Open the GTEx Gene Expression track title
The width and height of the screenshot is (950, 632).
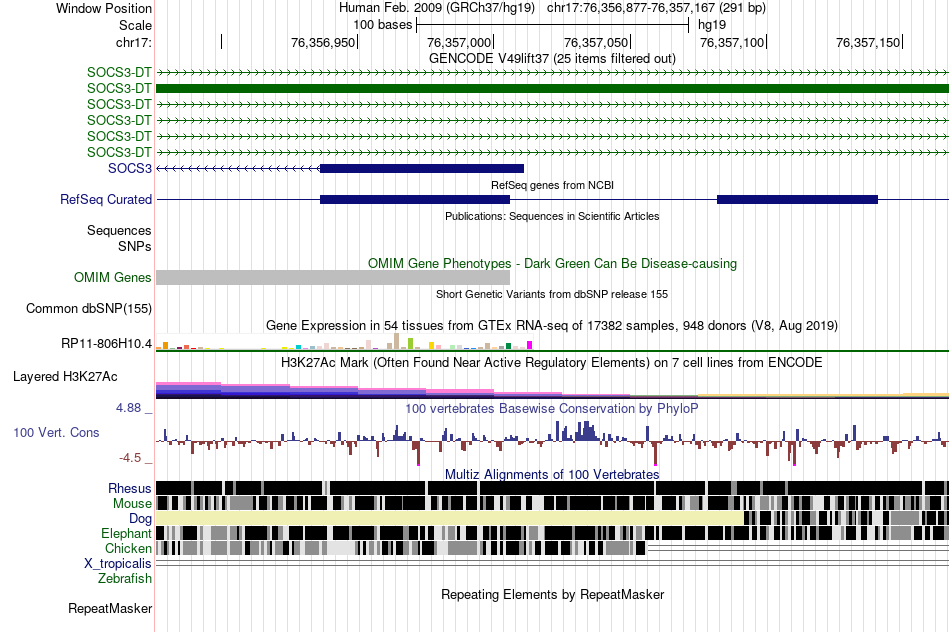click(552, 325)
